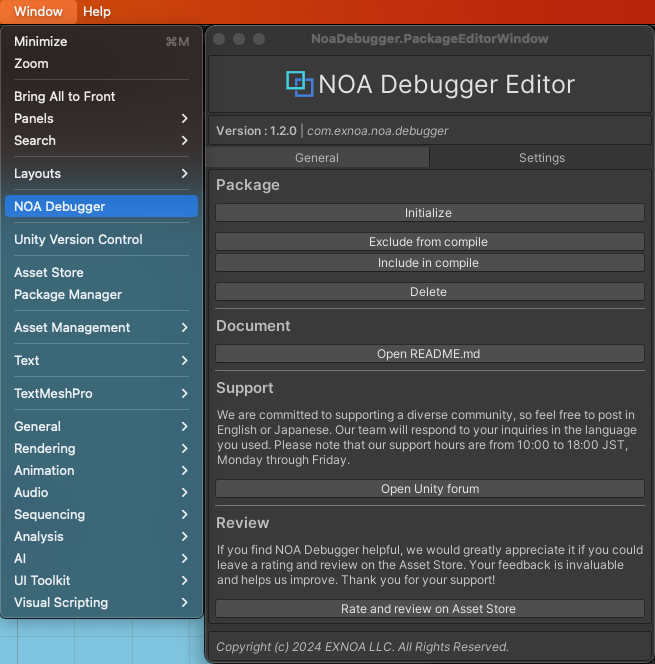
Task: Click the NoaDebugger.PackageEditorWindow title bar text
Action: (430, 39)
